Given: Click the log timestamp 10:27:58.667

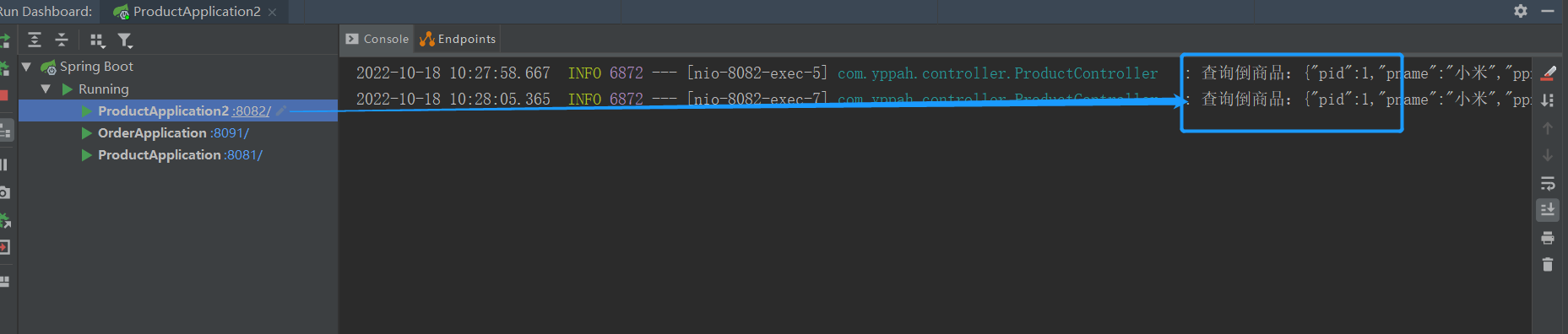Looking at the screenshot, I should coord(499,73).
